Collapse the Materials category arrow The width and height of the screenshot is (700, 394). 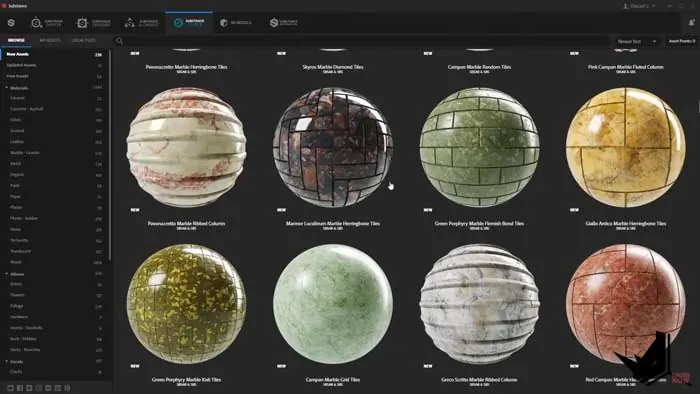click(7, 87)
